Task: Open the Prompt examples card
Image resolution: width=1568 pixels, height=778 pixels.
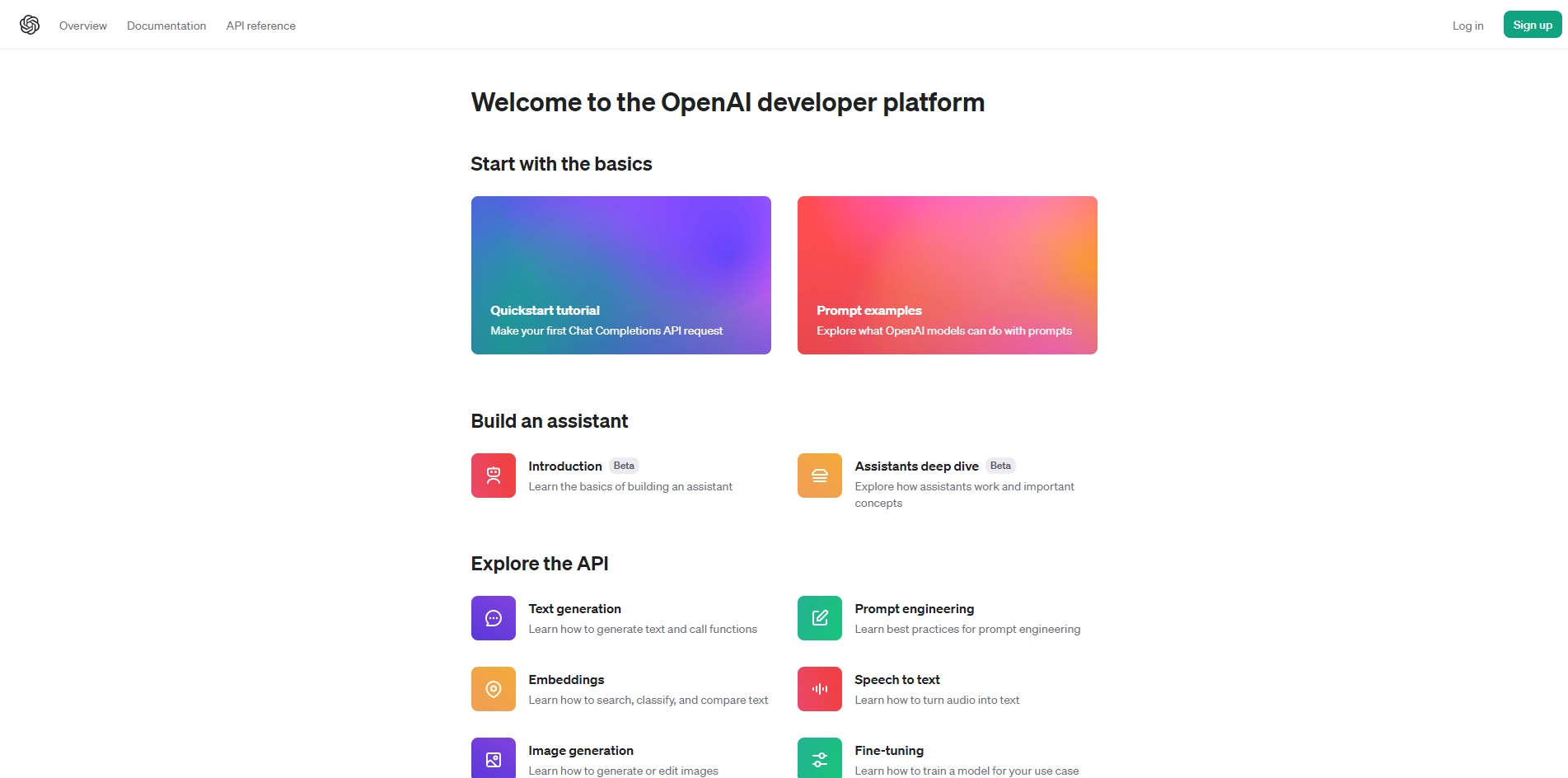Action: click(x=947, y=275)
